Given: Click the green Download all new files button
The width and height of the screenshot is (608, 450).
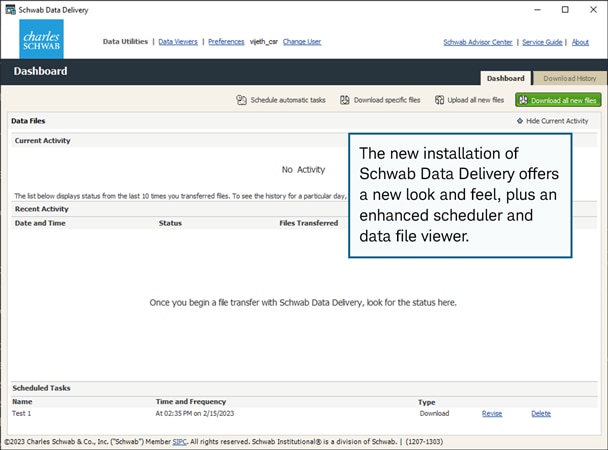Looking at the screenshot, I should (558, 100).
